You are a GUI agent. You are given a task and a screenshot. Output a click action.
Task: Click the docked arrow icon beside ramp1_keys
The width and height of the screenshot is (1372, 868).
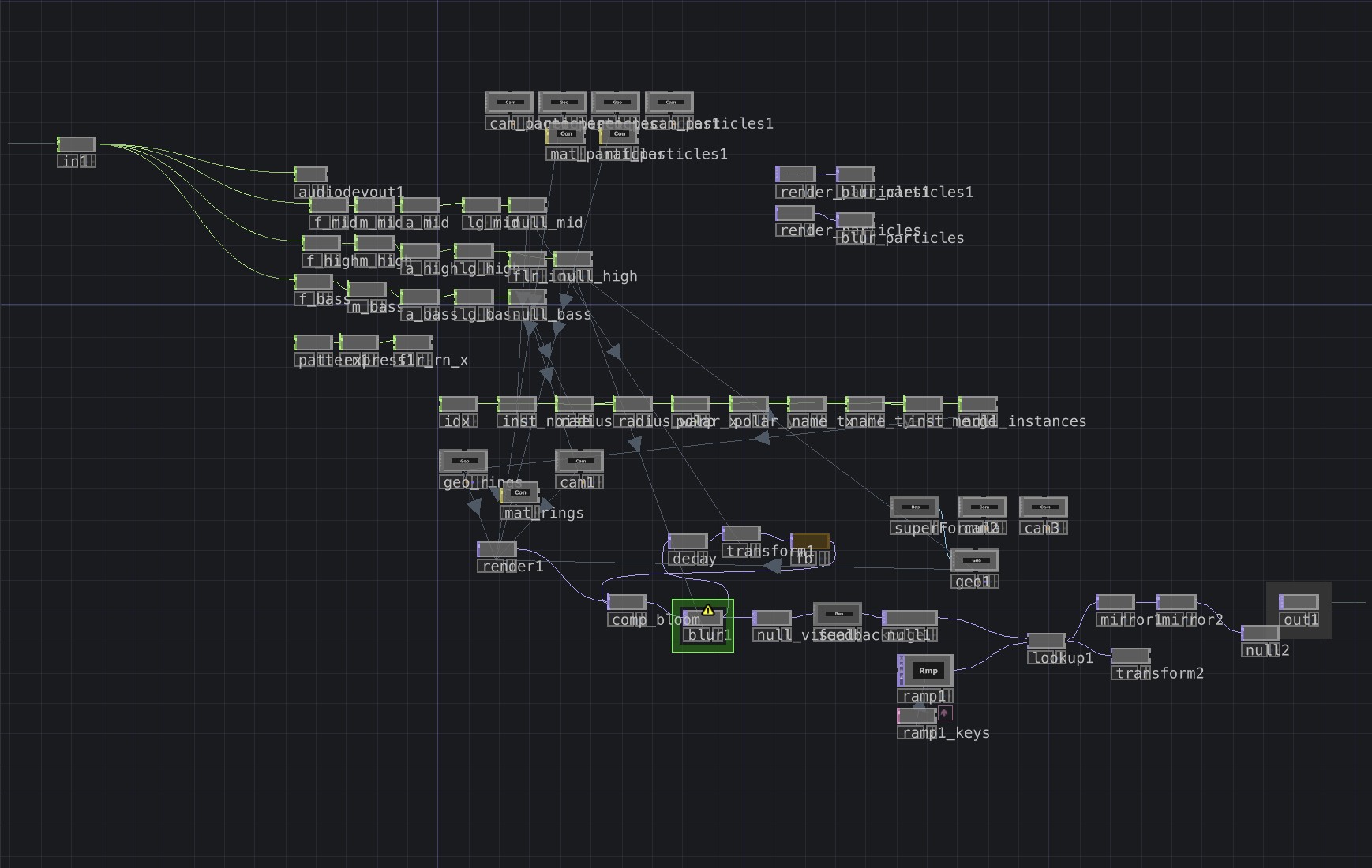pos(944,713)
